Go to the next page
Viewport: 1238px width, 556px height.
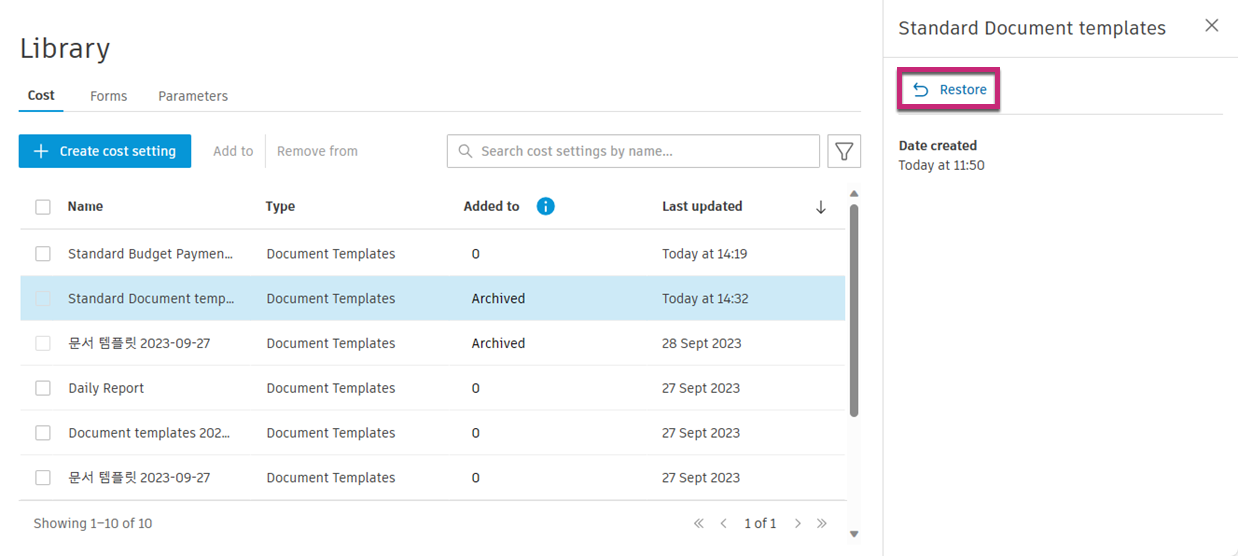tap(797, 523)
